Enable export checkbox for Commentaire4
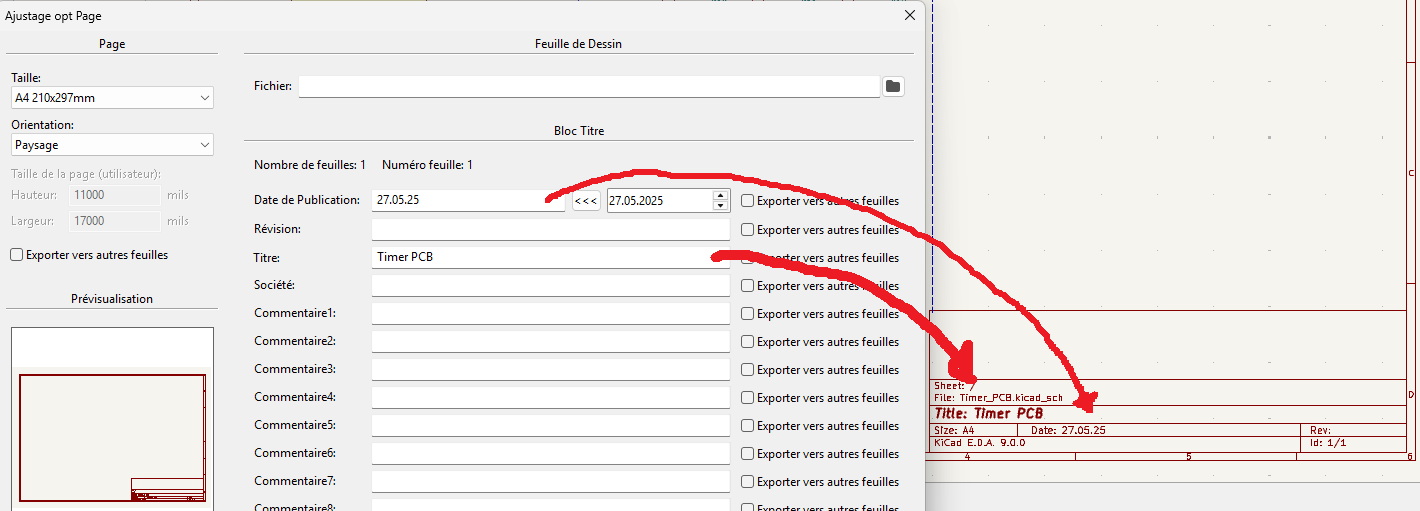This screenshot has height=511, width=1420. [x=747, y=398]
